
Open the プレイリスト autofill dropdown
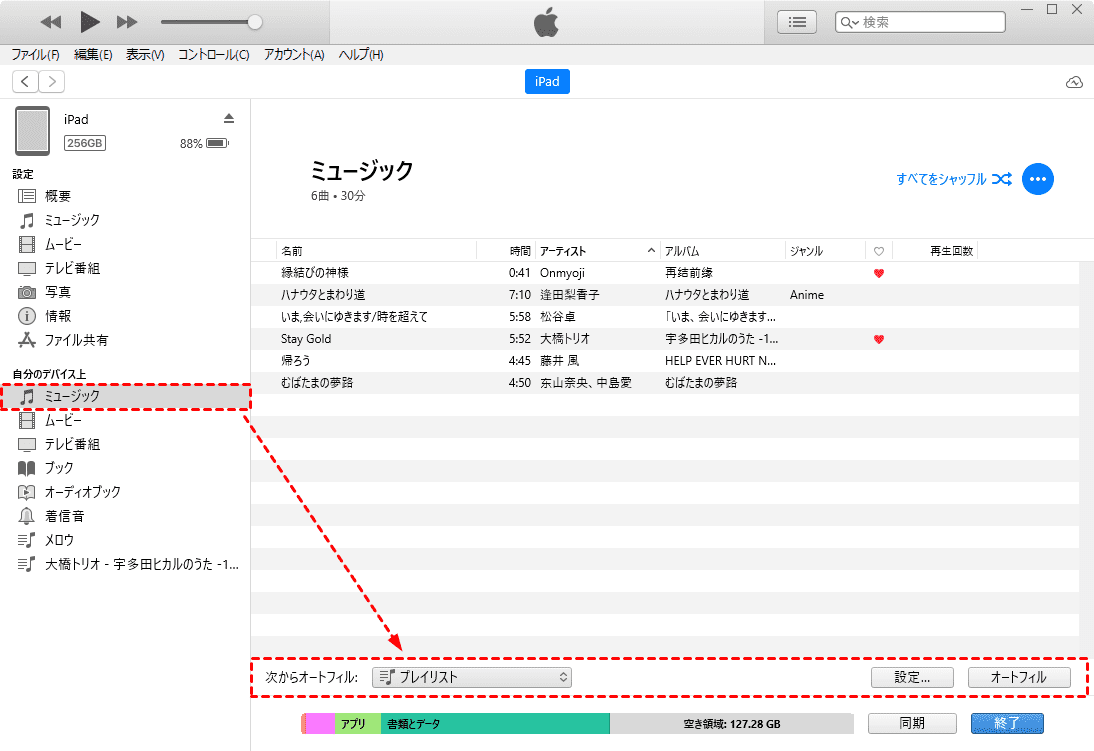point(471,677)
